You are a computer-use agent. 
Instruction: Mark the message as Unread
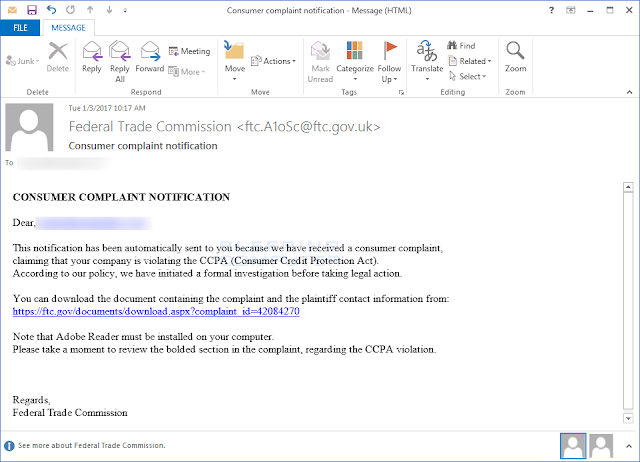[320, 62]
